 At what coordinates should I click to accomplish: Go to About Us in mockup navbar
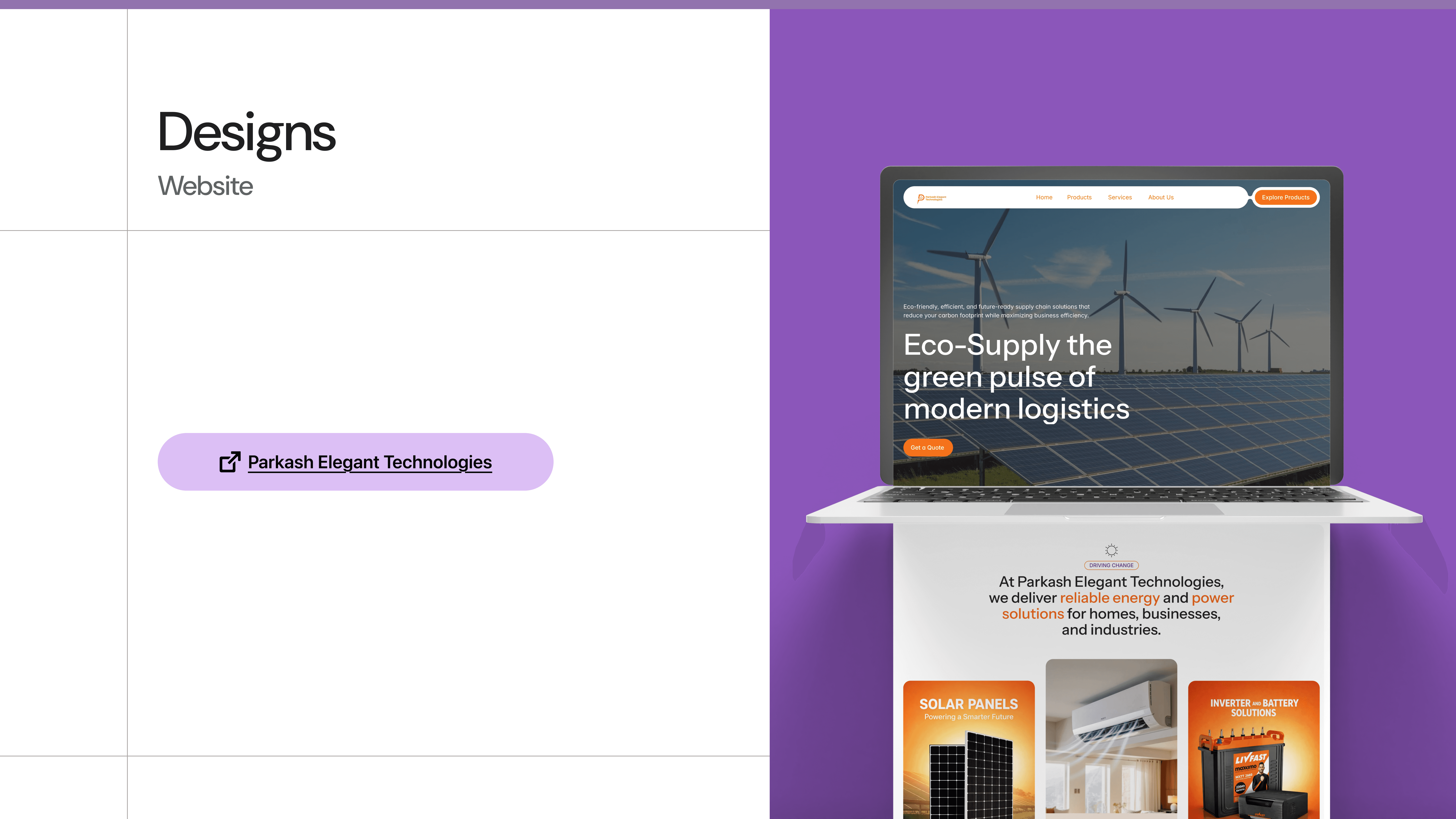pos(1161,197)
